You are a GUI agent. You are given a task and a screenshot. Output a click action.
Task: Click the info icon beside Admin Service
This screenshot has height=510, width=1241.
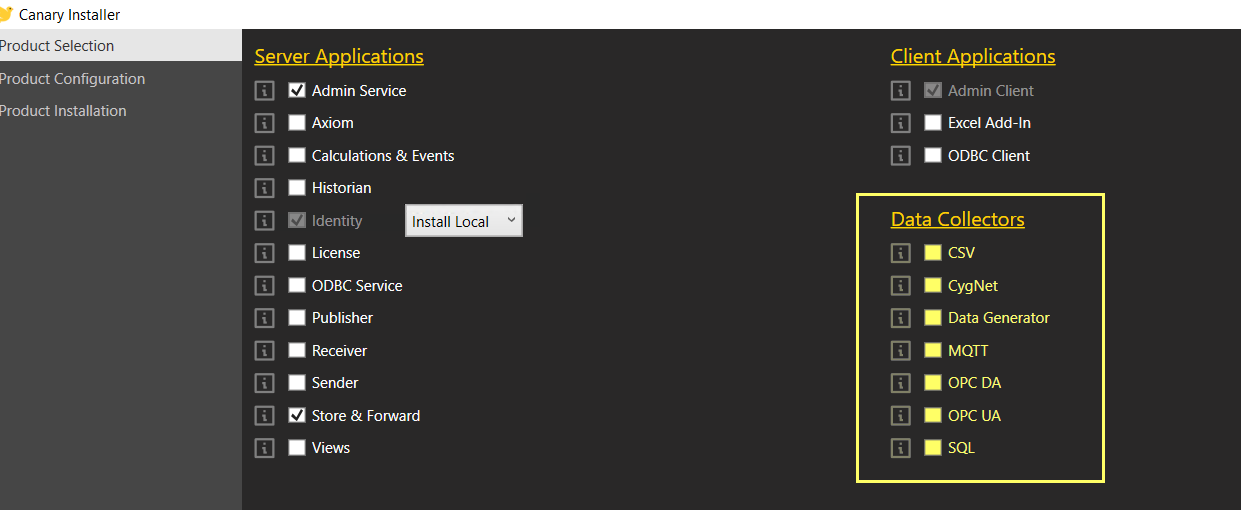coord(264,91)
